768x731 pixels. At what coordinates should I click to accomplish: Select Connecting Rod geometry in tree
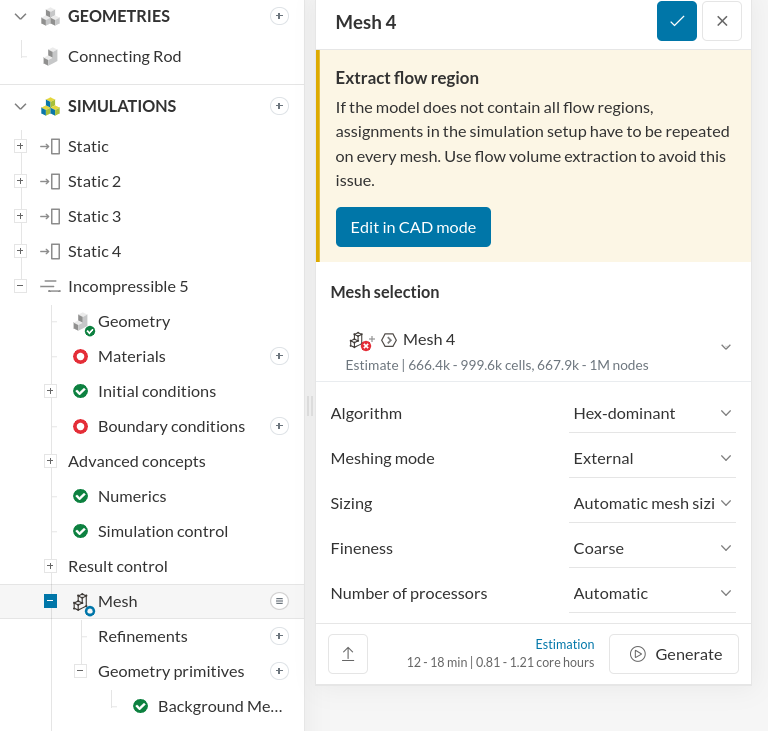(124, 56)
